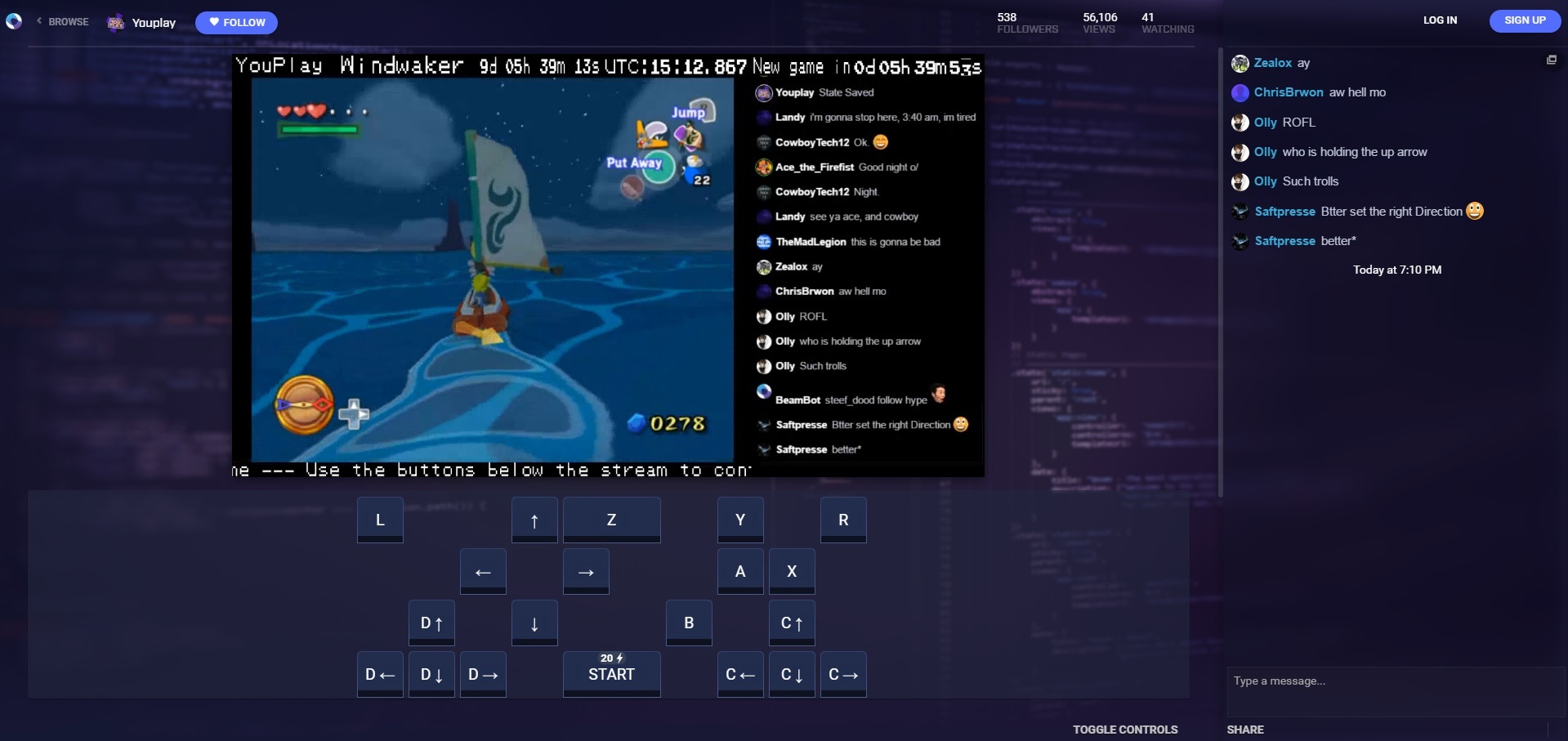Click Olly's who is holding the up arrow message
Viewport: 1568px width, 741px height.
(1355, 152)
